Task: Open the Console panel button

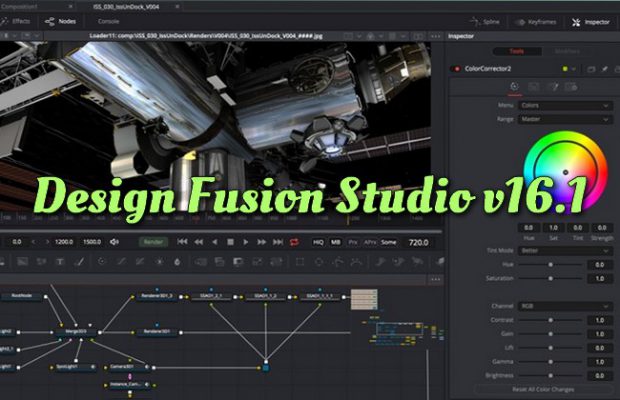Action: coord(108,21)
